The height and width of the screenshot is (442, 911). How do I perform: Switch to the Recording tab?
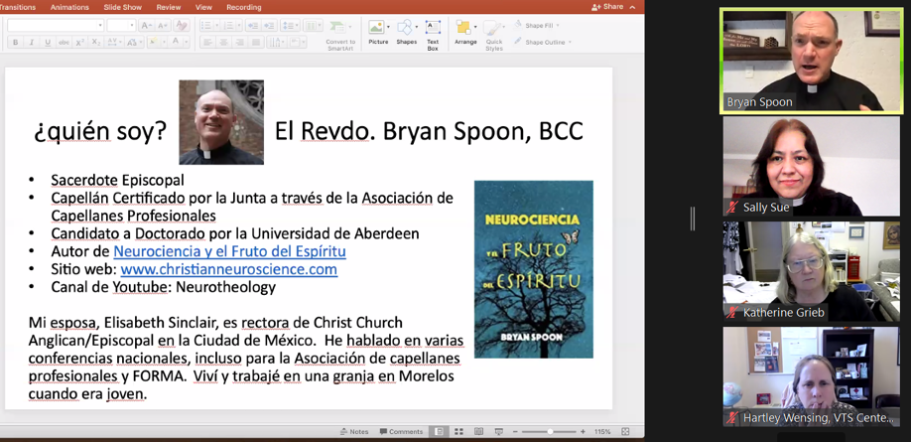pos(243,6)
